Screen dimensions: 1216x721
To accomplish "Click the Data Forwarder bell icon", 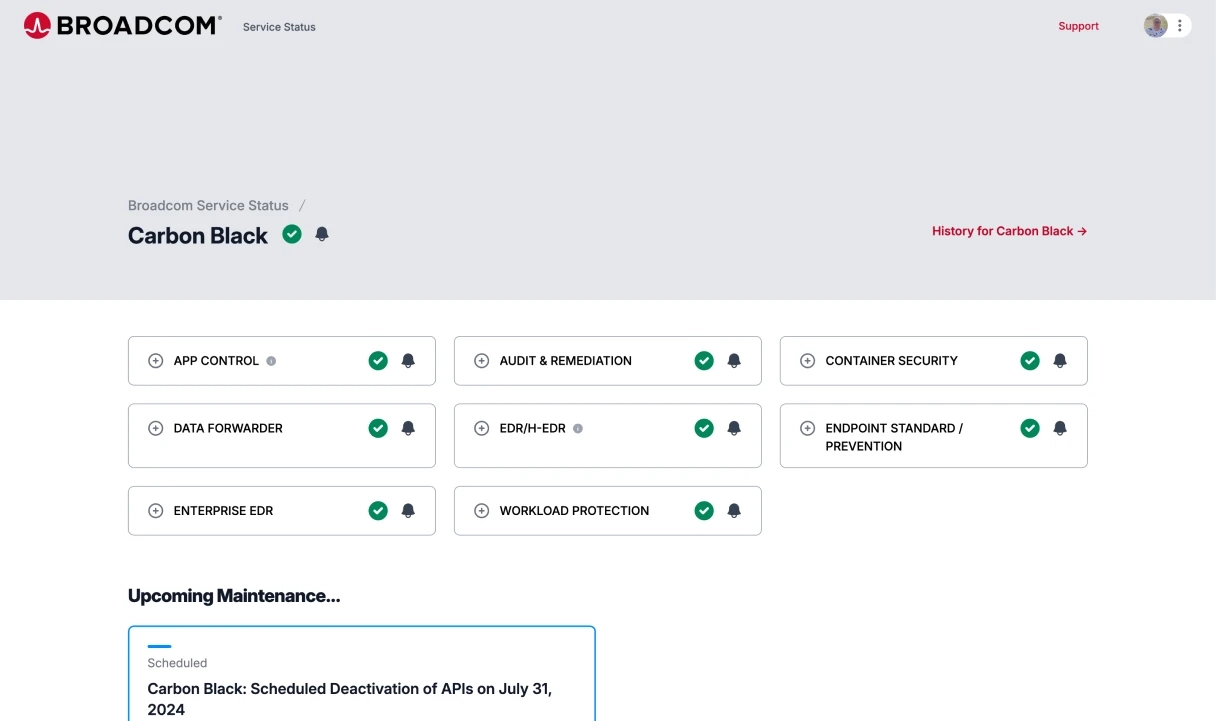I will pyautogui.click(x=408, y=428).
